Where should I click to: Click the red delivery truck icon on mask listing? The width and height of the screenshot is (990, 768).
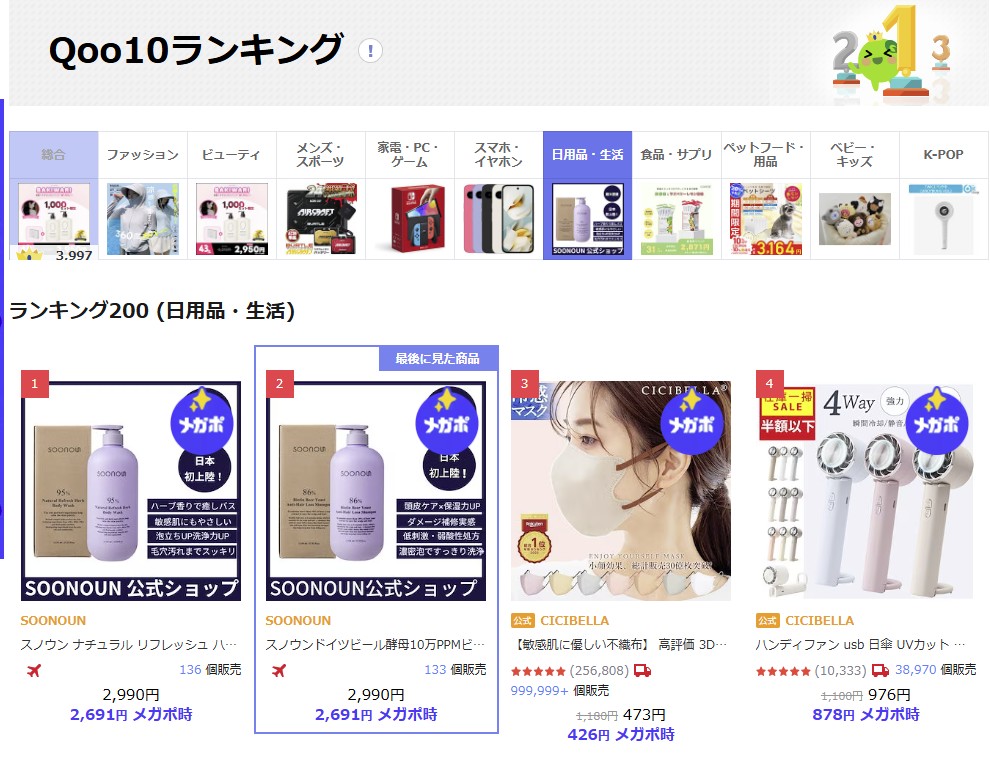pyautogui.click(x=642, y=670)
